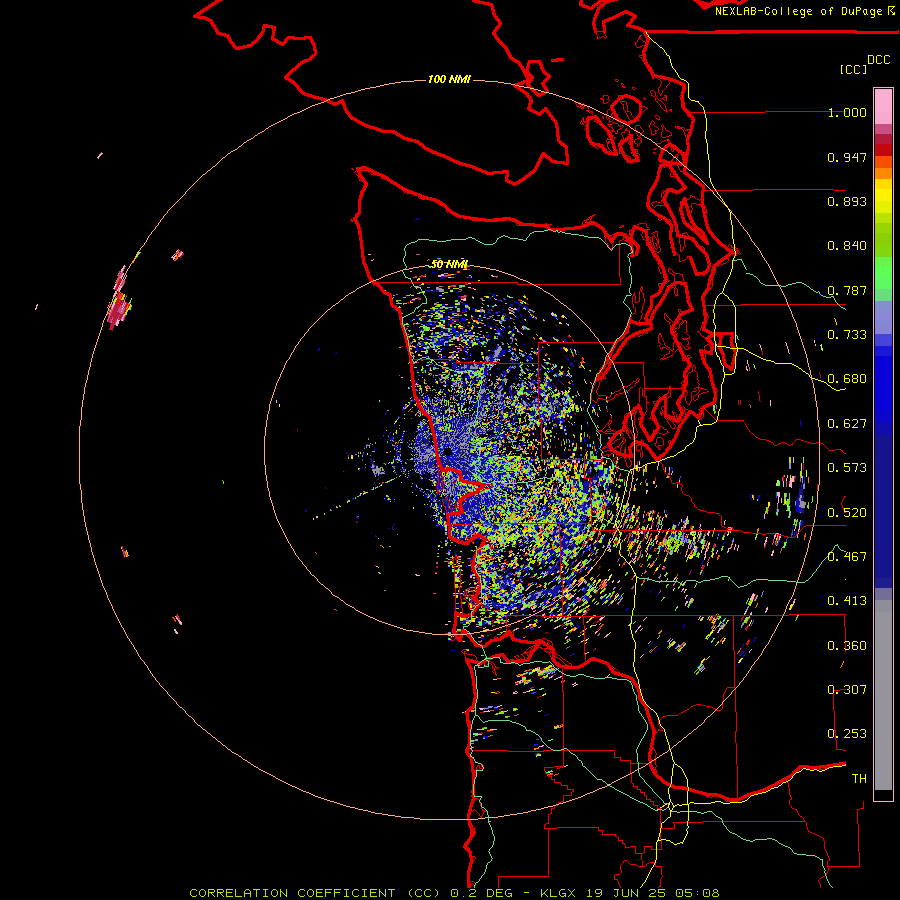Click the 0.627 color scale value
900x900 pixels.
tap(847, 424)
